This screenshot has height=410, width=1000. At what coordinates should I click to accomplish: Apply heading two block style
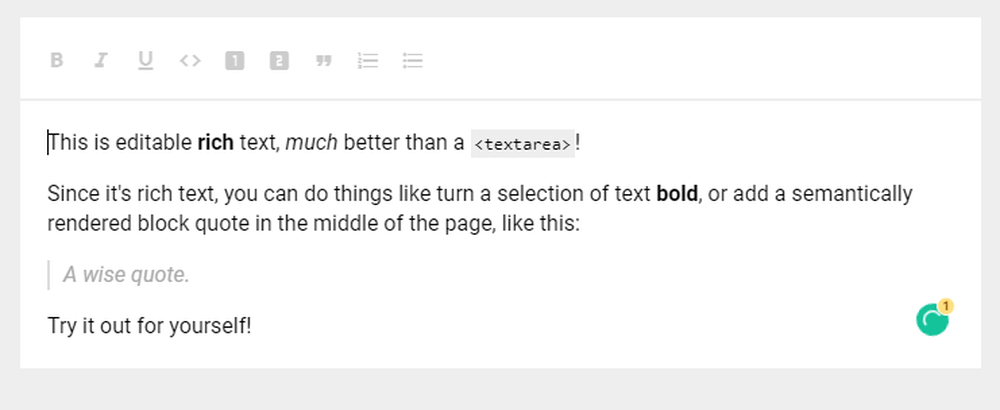pos(279,61)
